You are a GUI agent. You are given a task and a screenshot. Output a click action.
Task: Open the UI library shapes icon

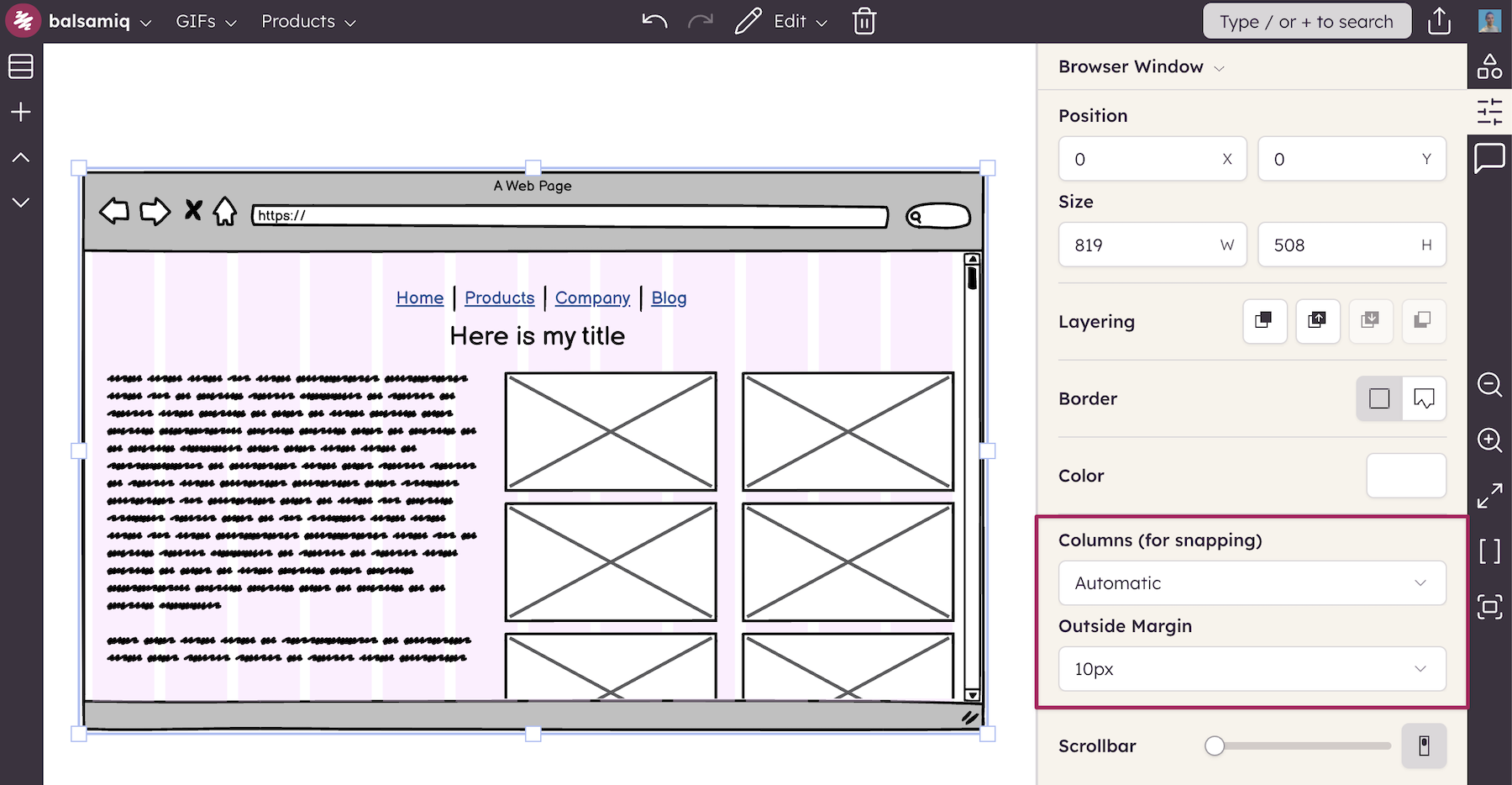tap(1489, 66)
